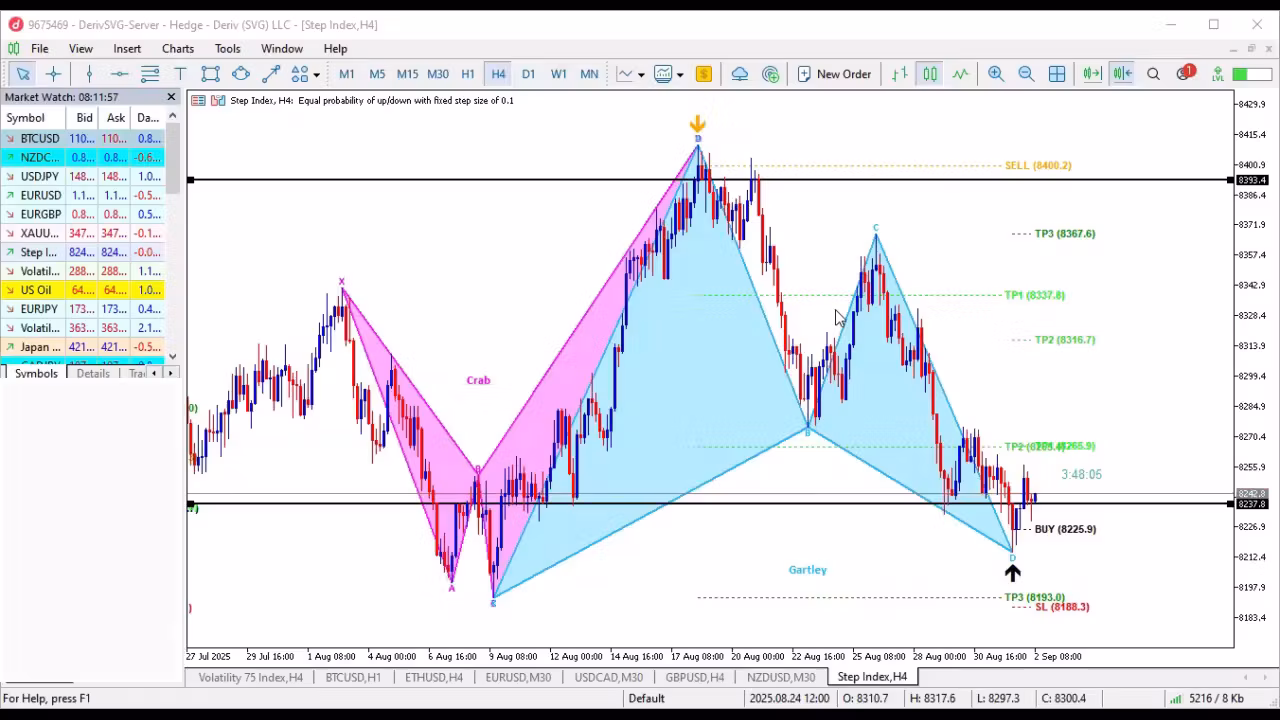
Task: Switch chart to M15 timeframe
Action: click(407, 74)
